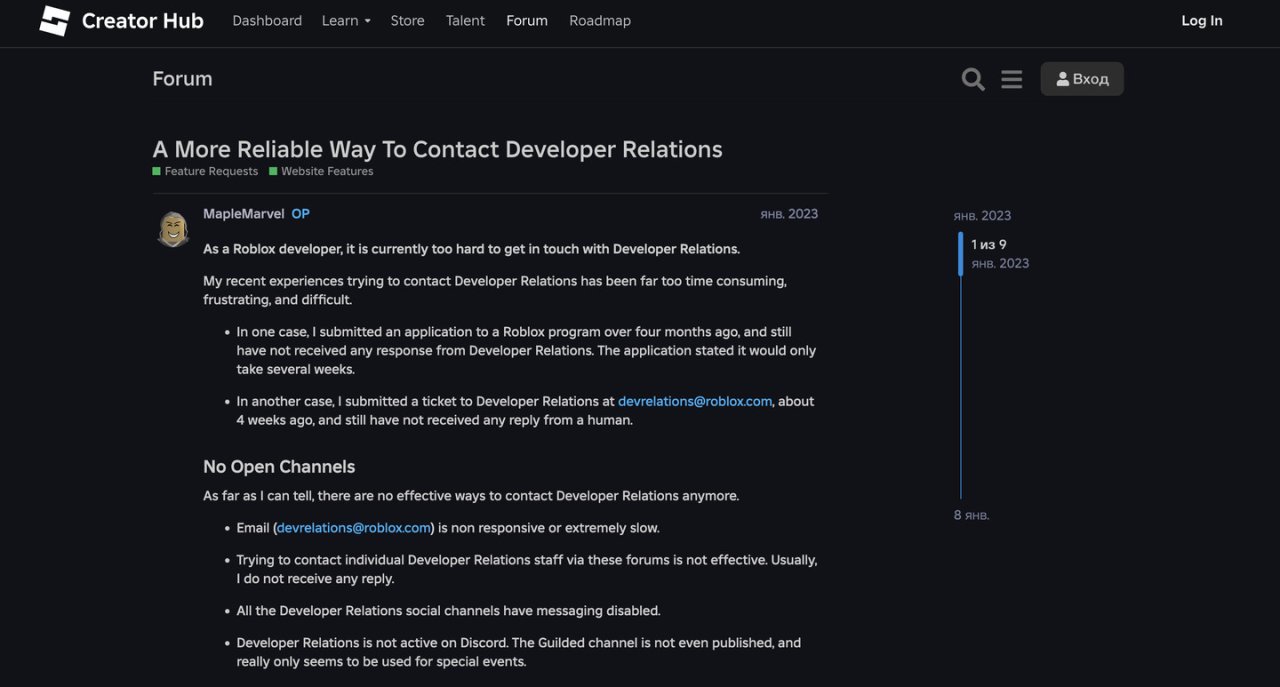Click the Roblox Creator Hub logo icon
This screenshot has width=1280, height=687.
(55, 21)
